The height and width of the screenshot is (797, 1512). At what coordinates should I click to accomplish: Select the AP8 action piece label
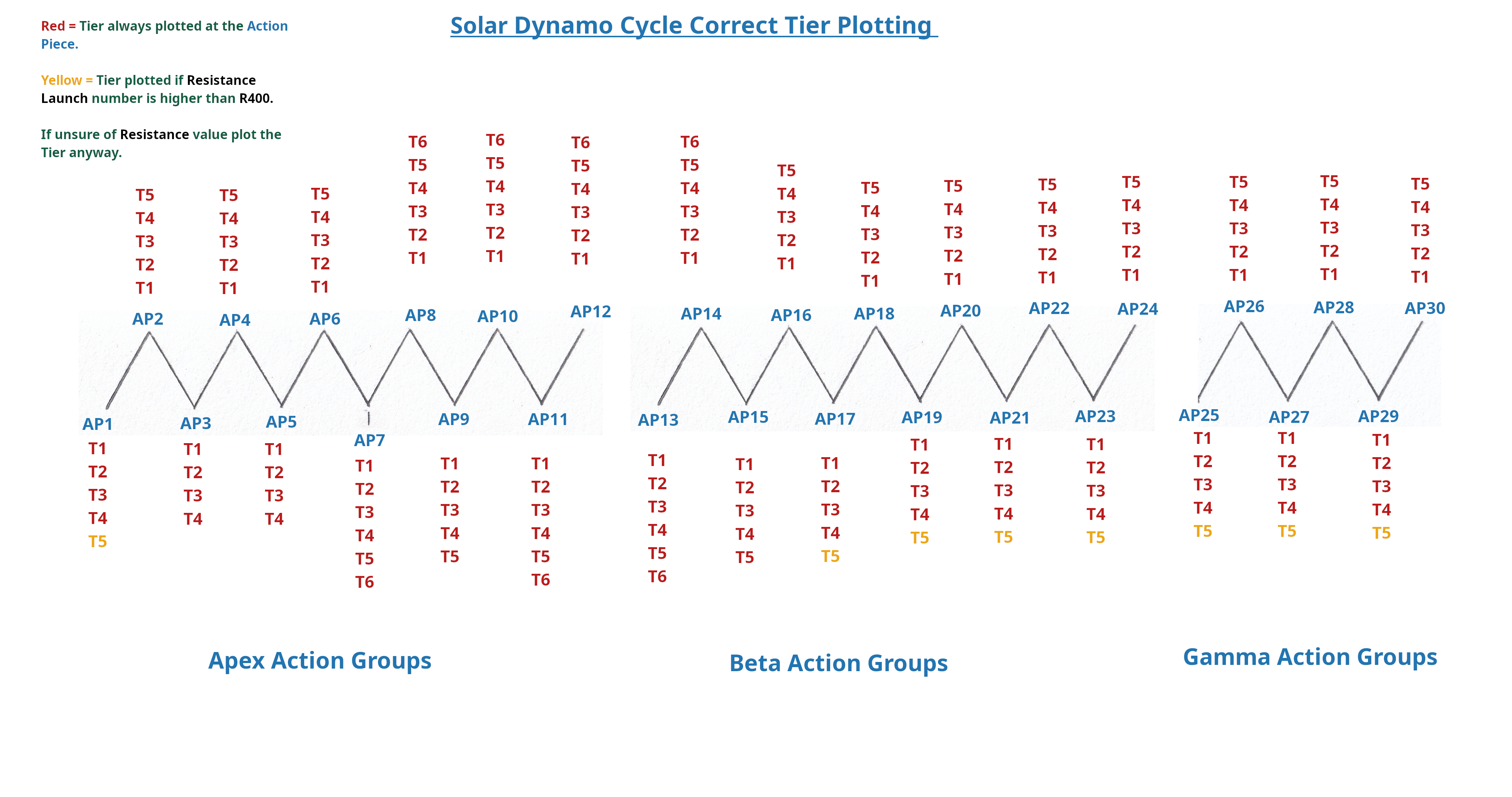coord(420,315)
